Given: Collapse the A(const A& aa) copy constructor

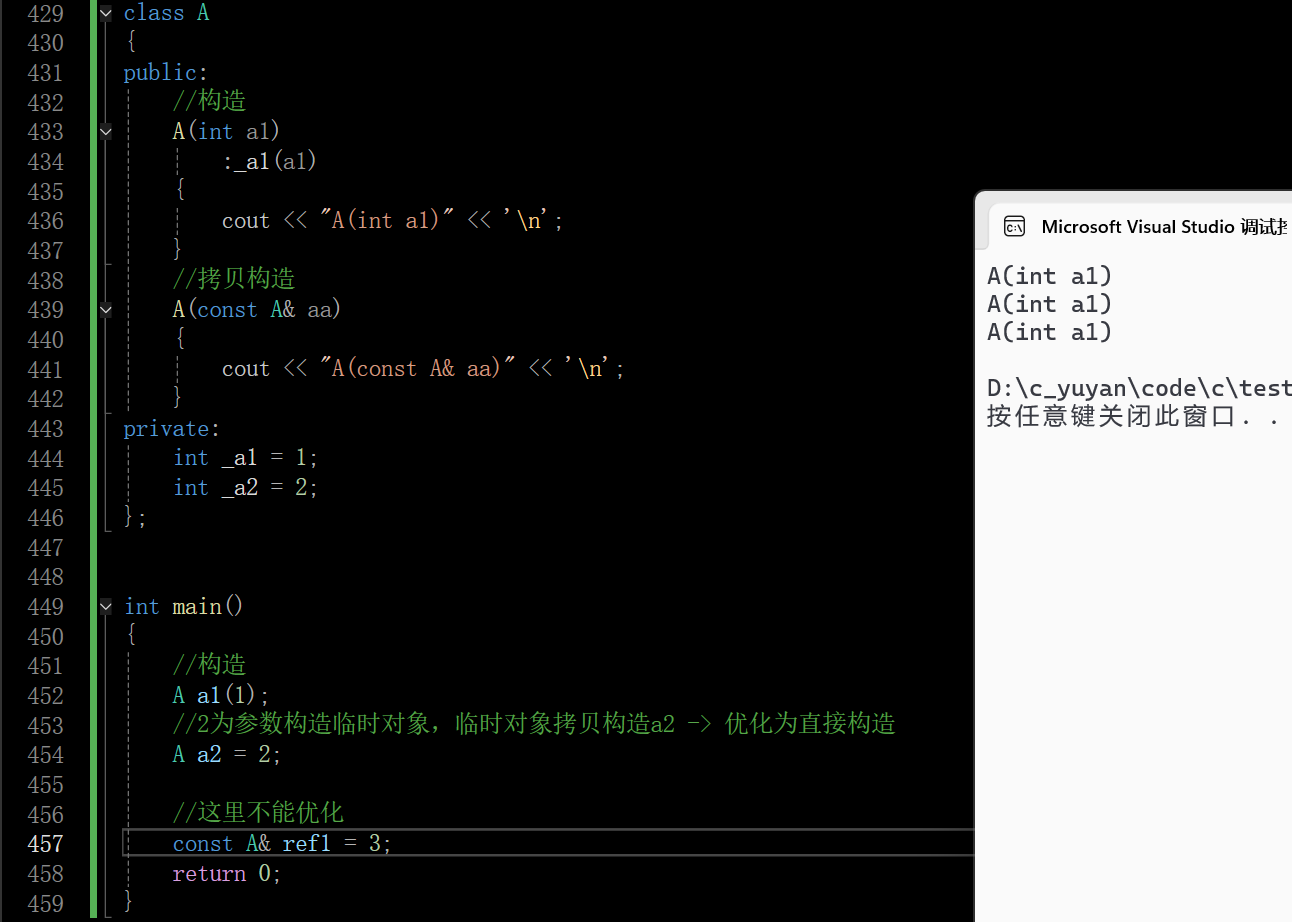Looking at the screenshot, I should [106, 310].
